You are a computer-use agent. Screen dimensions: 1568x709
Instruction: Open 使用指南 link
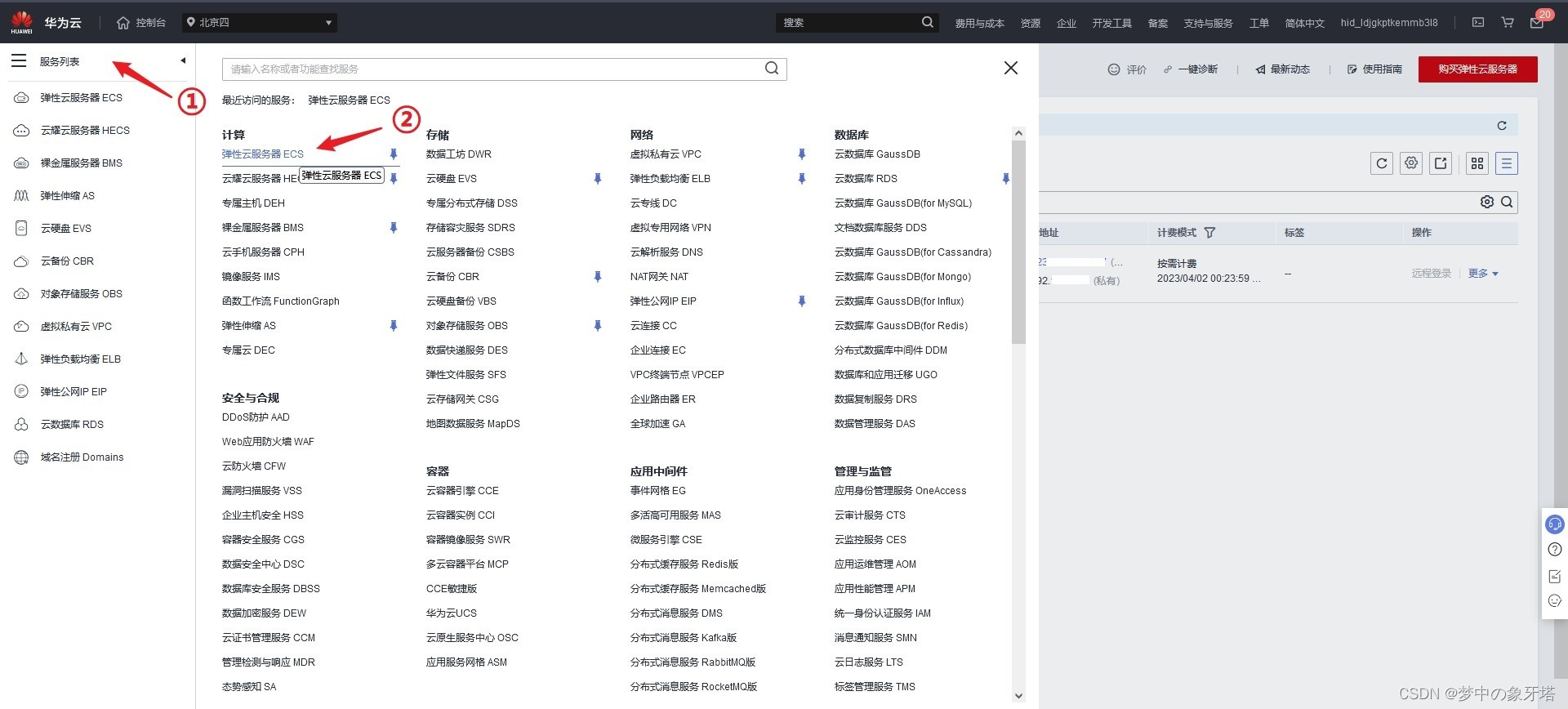point(1374,69)
